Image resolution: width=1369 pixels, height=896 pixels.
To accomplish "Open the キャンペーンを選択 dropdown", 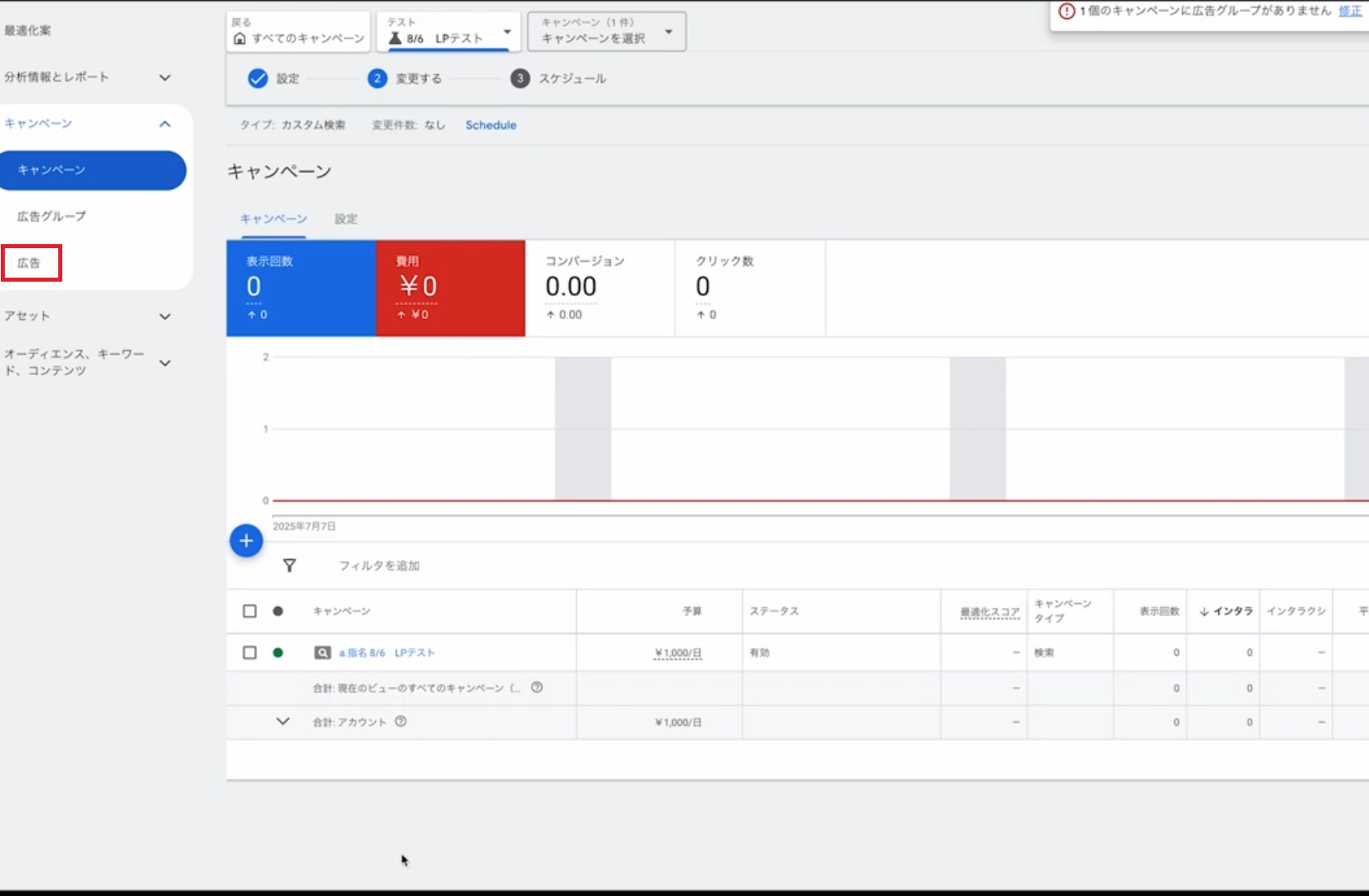I will (607, 32).
